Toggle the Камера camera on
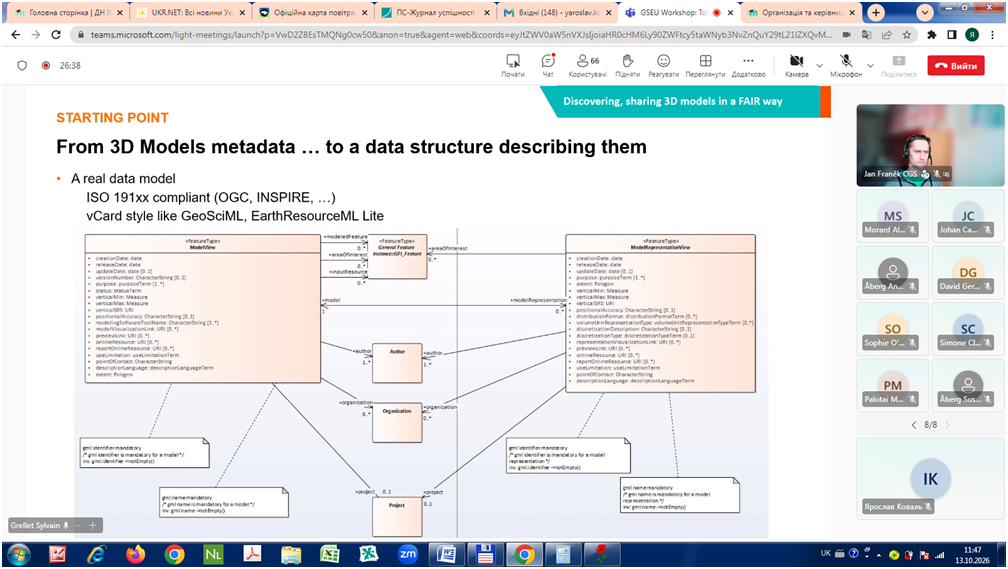 [x=796, y=65]
